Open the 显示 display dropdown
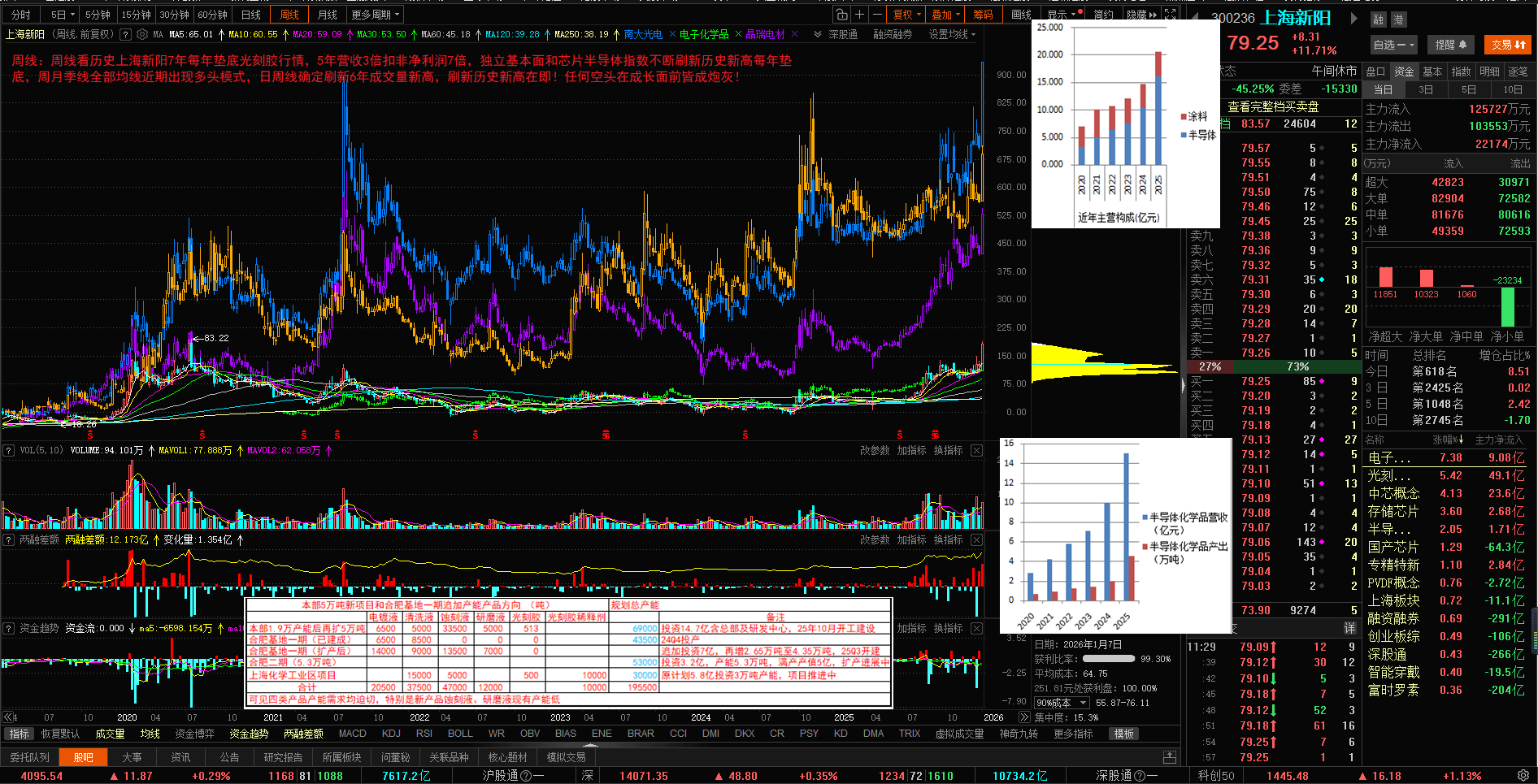This screenshot has height=784, width=1538. click(1061, 15)
